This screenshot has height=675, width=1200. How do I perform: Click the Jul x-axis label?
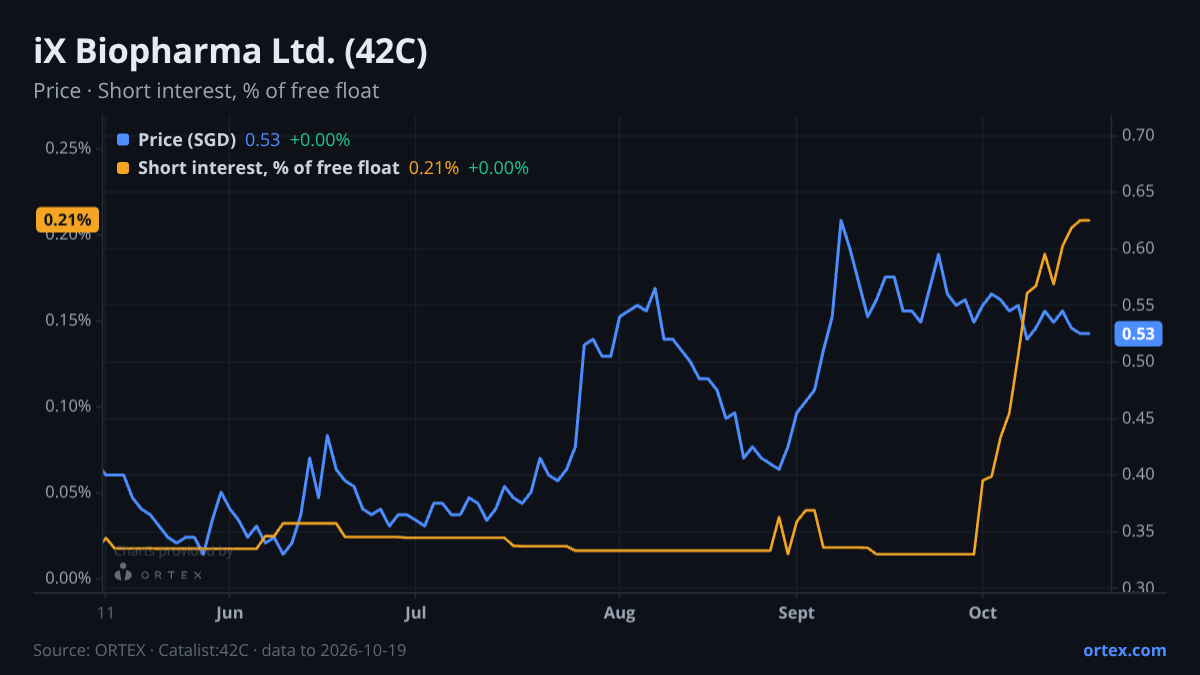coord(416,613)
